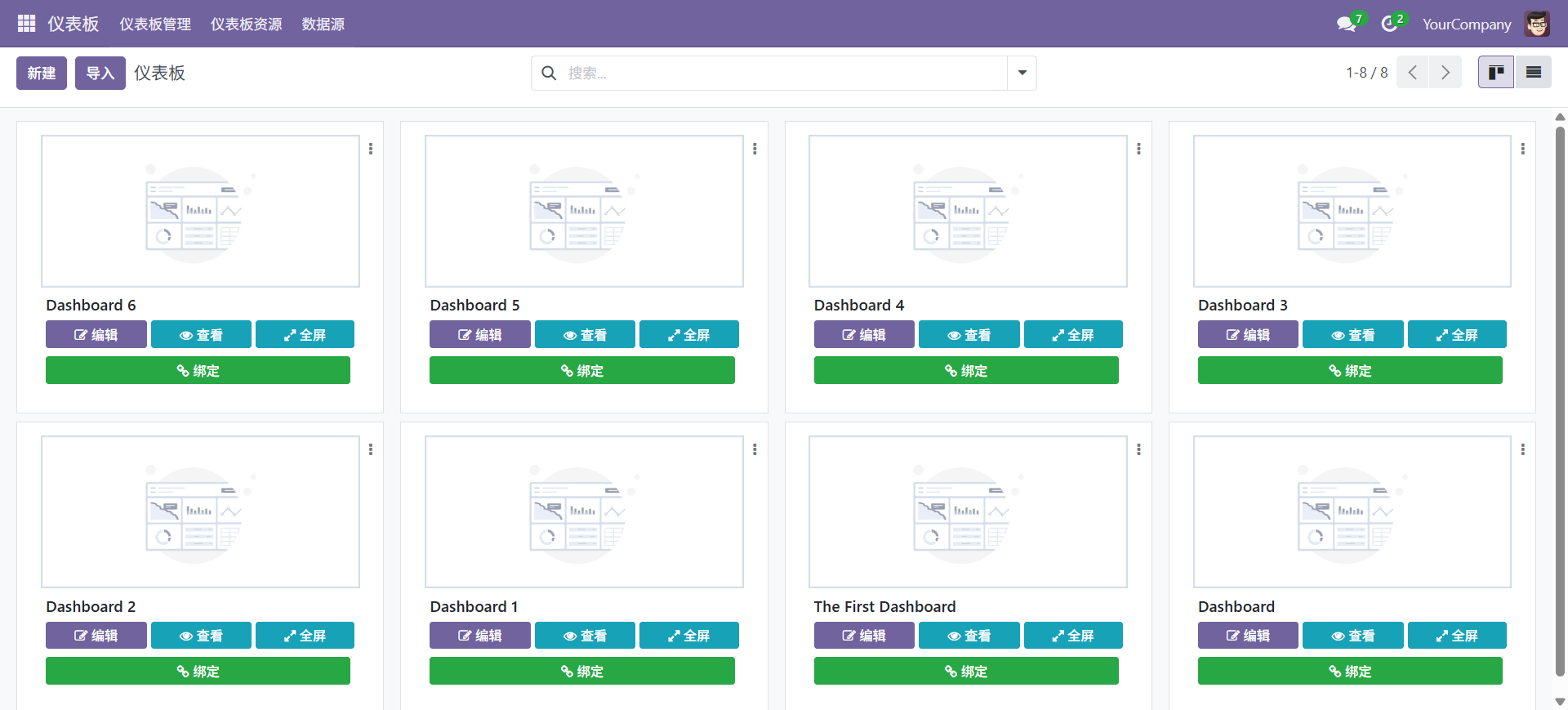
Task: View Dashboard 5 using the eye button
Action: pos(585,335)
